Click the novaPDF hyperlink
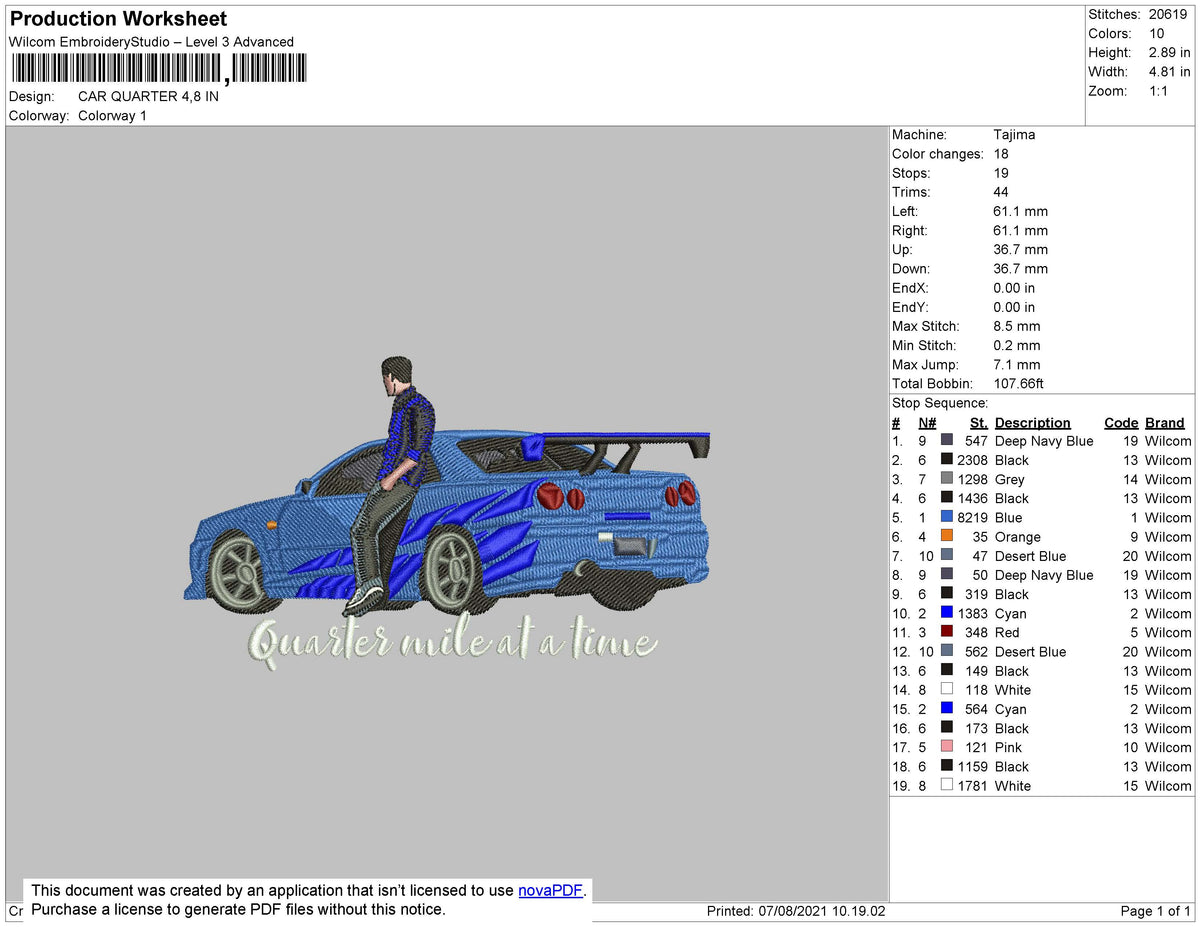This screenshot has width=1200, height=927. coord(550,890)
